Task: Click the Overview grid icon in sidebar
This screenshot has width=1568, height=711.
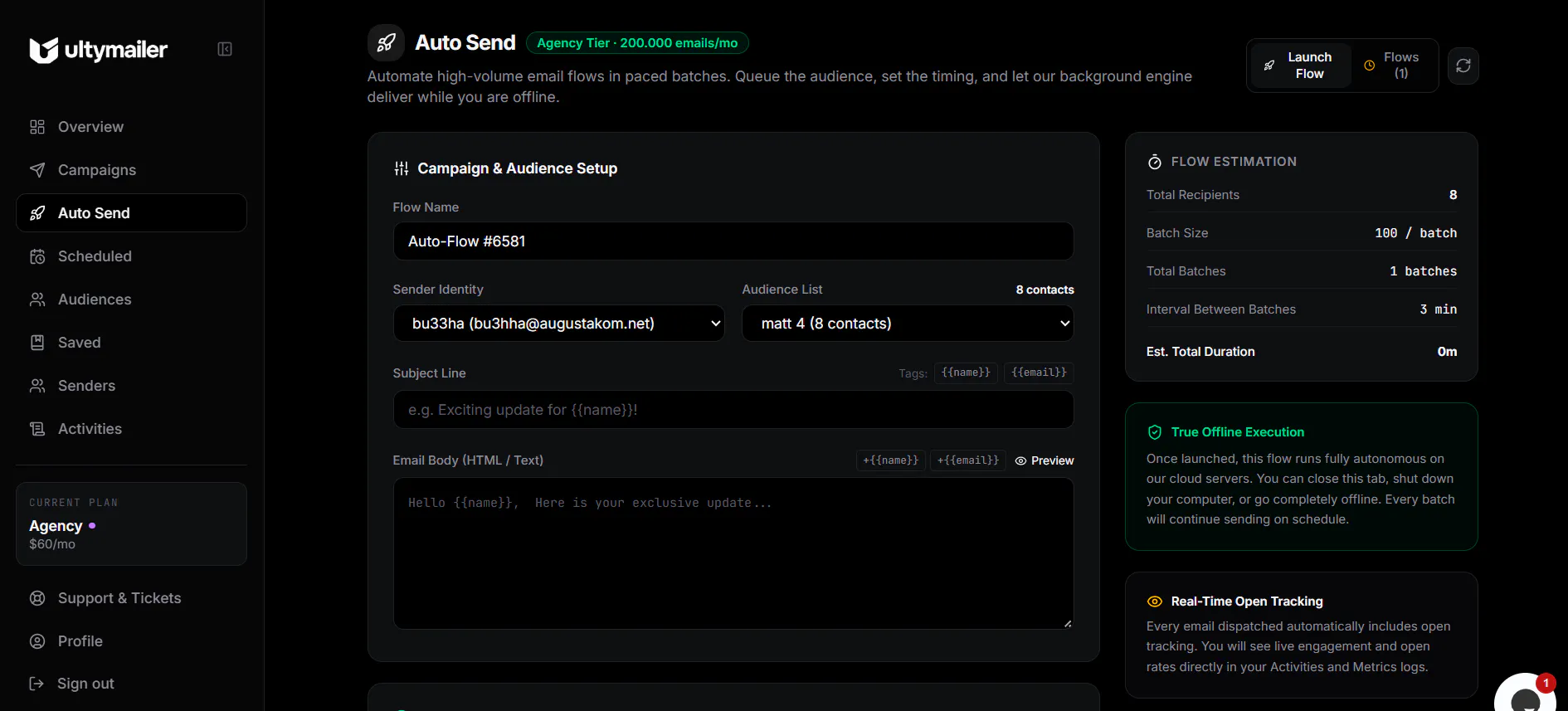Action: [x=37, y=127]
